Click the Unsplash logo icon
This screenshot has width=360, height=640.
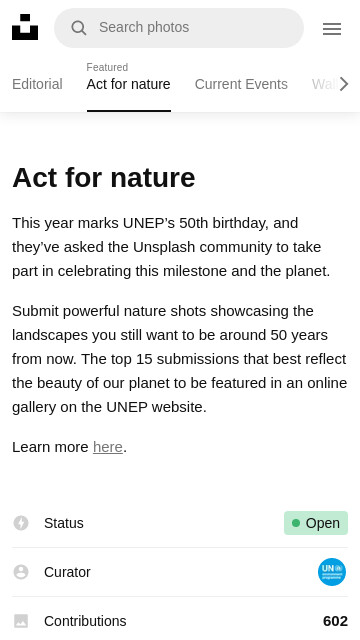click(x=25, y=27)
